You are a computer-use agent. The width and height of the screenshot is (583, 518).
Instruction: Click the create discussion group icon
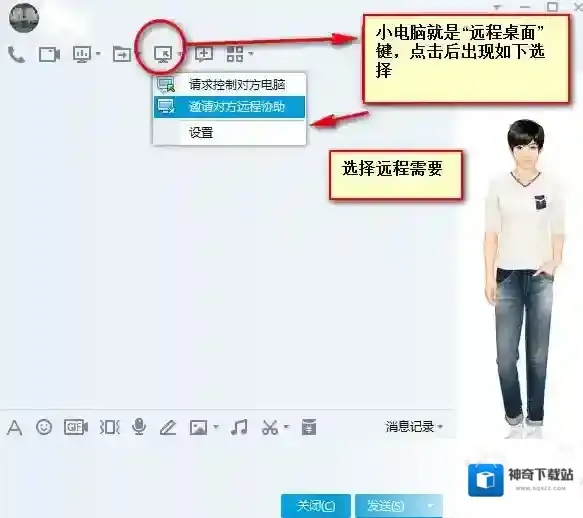(x=204, y=54)
